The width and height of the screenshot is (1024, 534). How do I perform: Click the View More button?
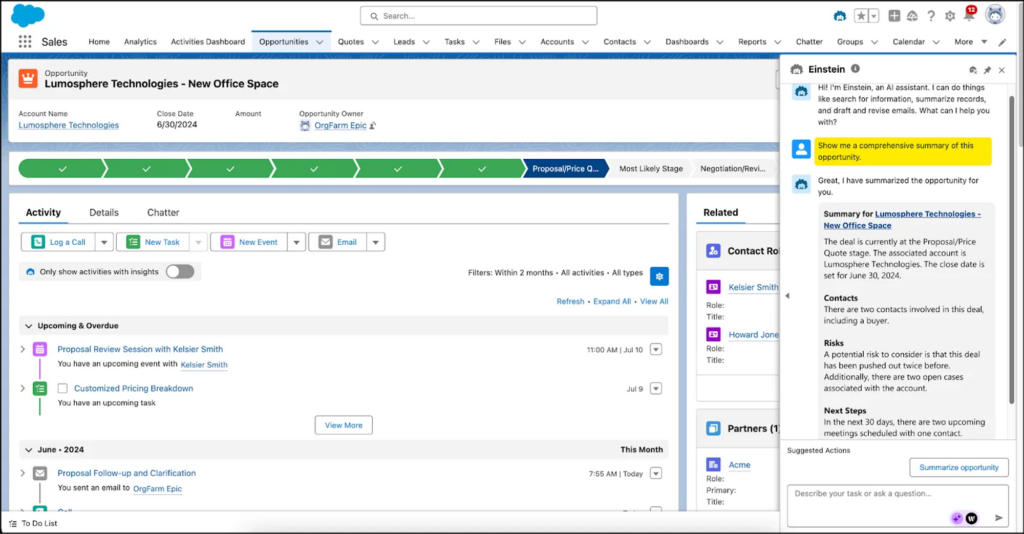pos(344,425)
